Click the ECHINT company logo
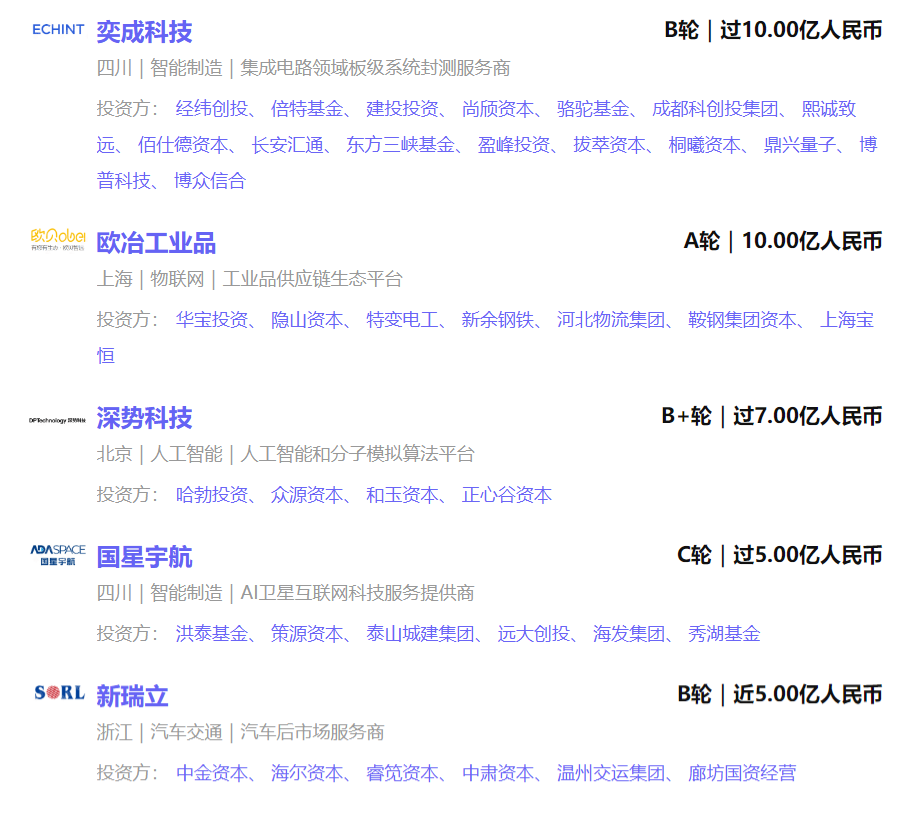909x824 pixels. pos(58,30)
